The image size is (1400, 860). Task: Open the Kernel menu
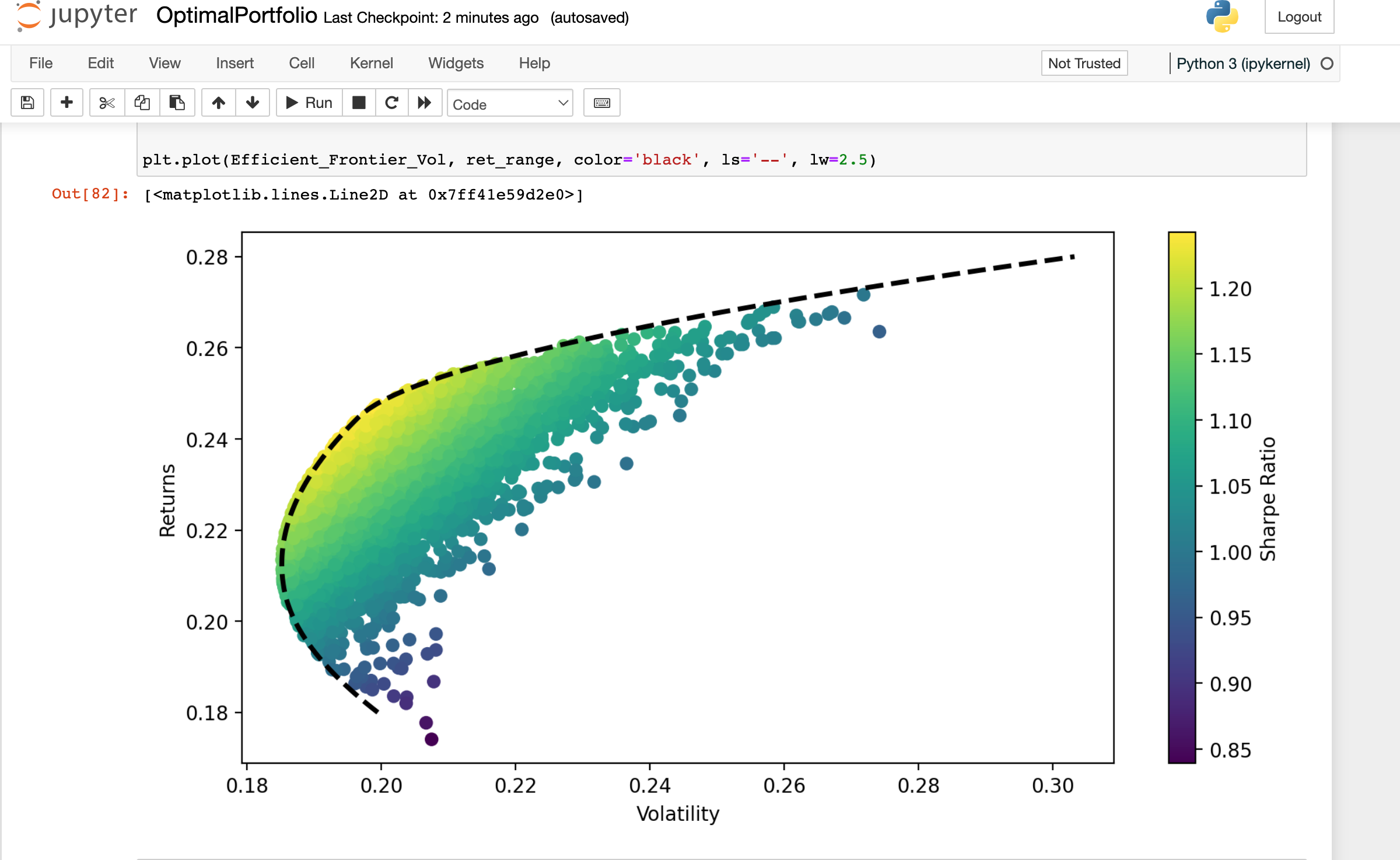[372, 63]
